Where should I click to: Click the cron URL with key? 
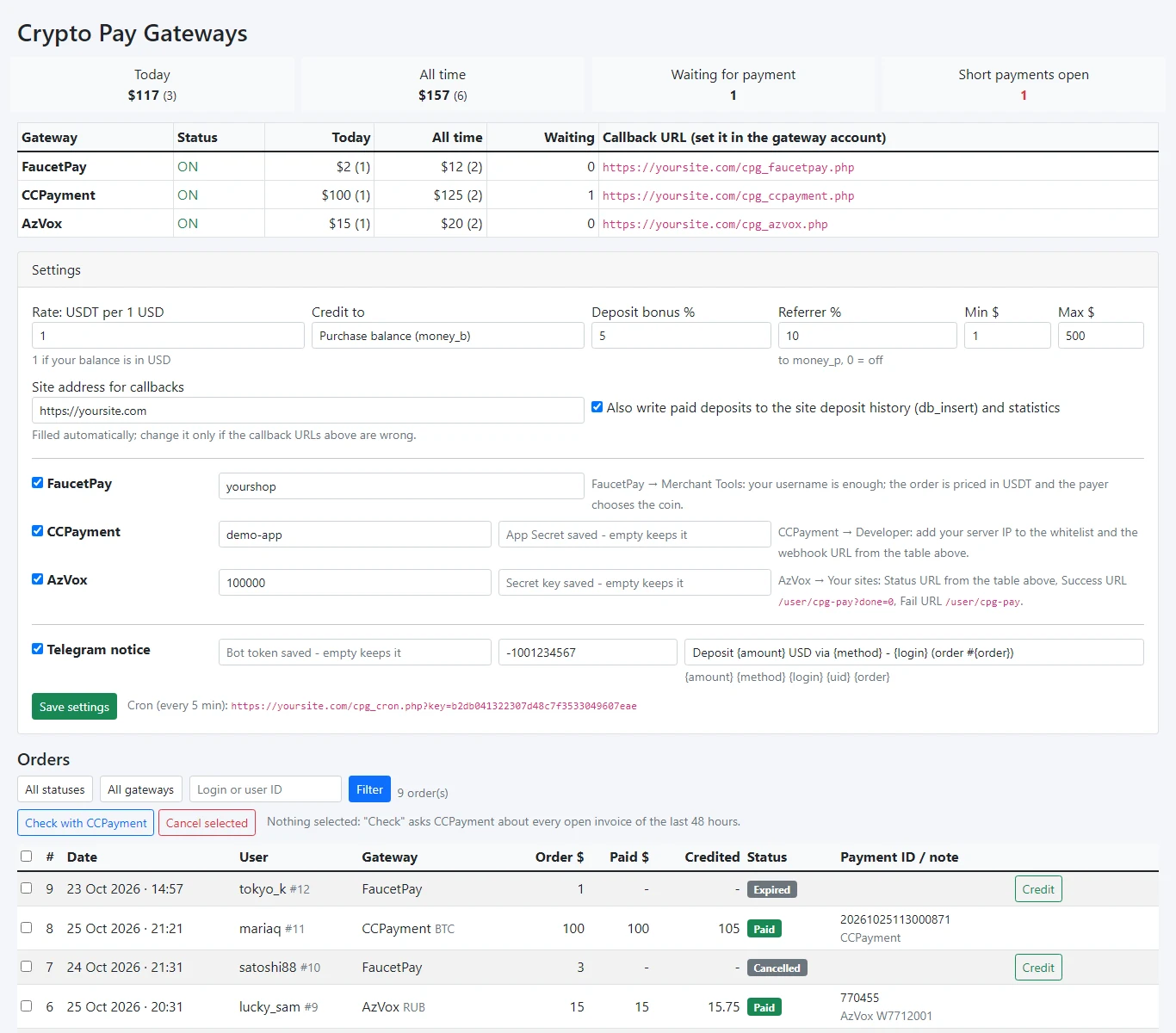tap(434, 706)
